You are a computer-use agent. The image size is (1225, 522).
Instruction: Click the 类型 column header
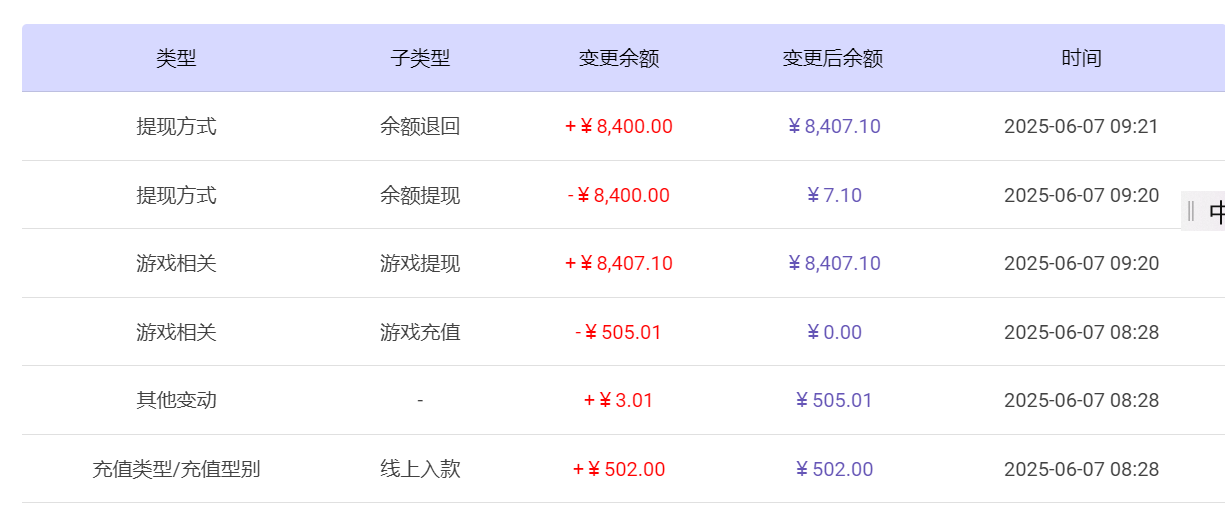point(176,58)
